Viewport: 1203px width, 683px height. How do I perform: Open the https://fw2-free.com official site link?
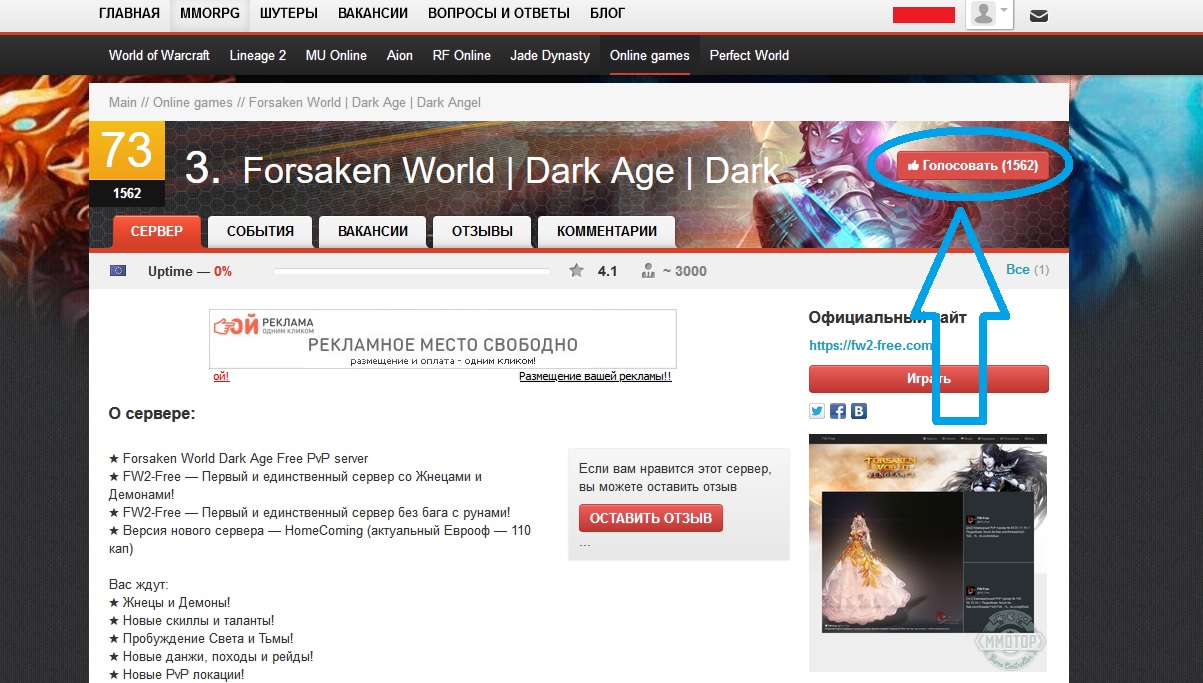(871, 346)
